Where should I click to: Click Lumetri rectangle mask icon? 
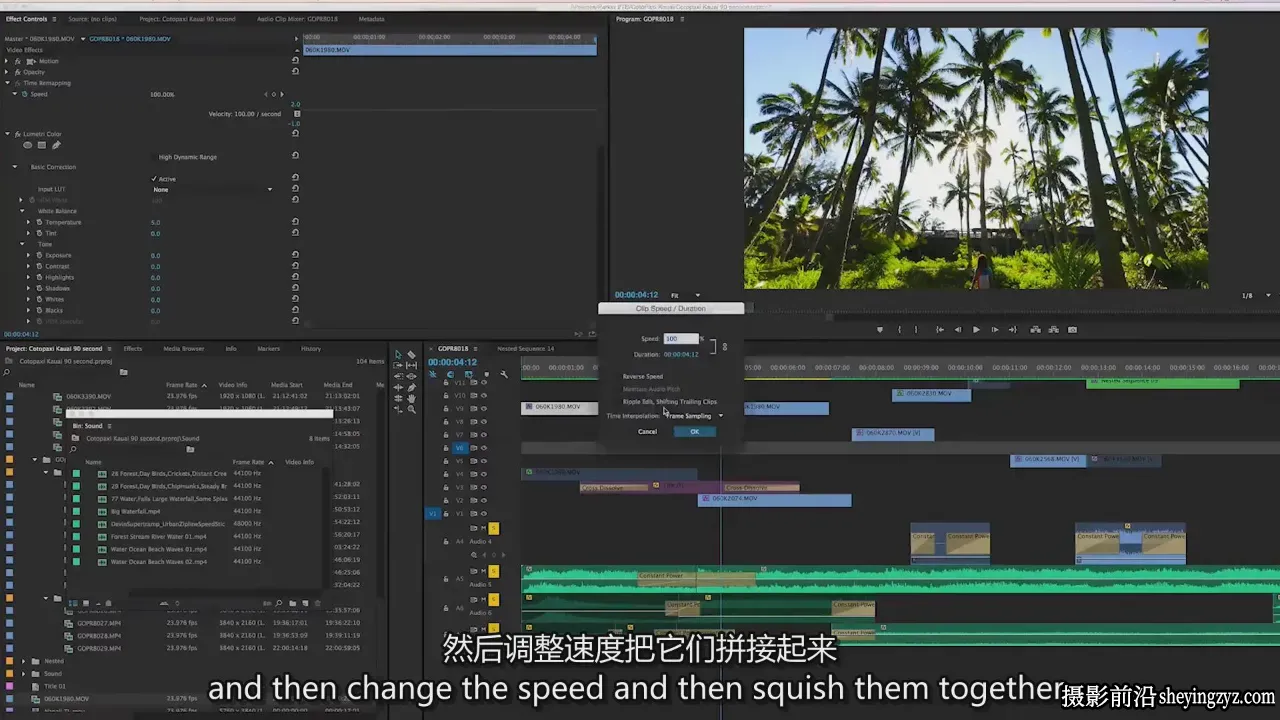(x=41, y=145)
